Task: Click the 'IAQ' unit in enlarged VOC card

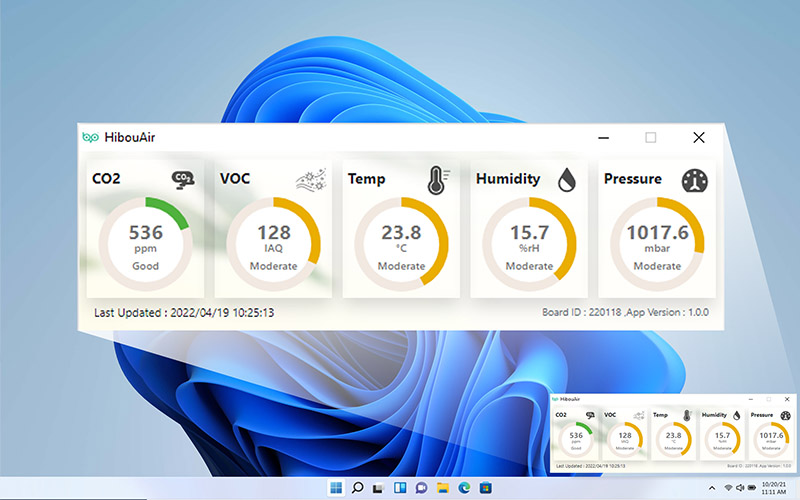Action: coord(273,248)
